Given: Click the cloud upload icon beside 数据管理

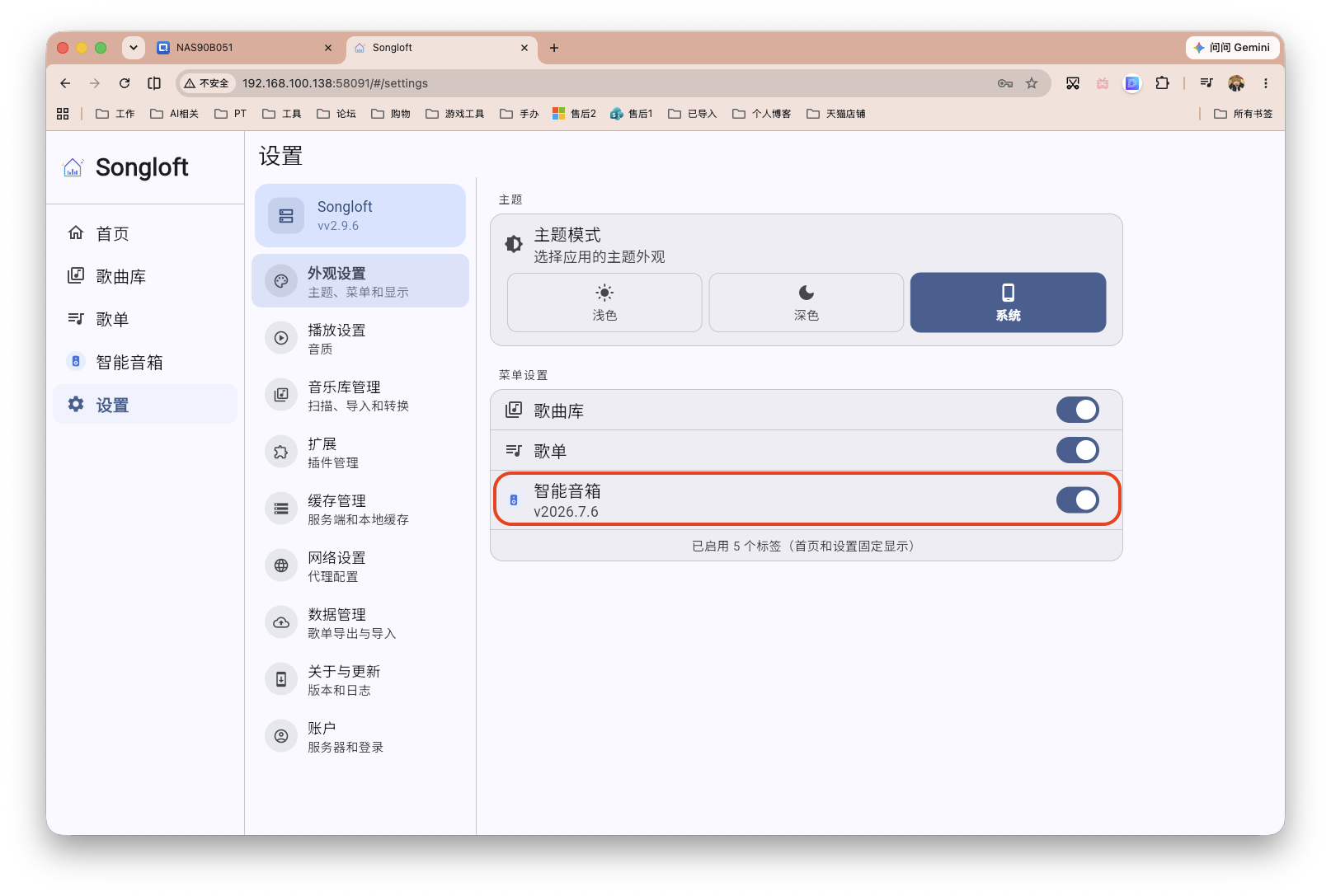Looking at the screenshot, I should [x=281, y=622].
